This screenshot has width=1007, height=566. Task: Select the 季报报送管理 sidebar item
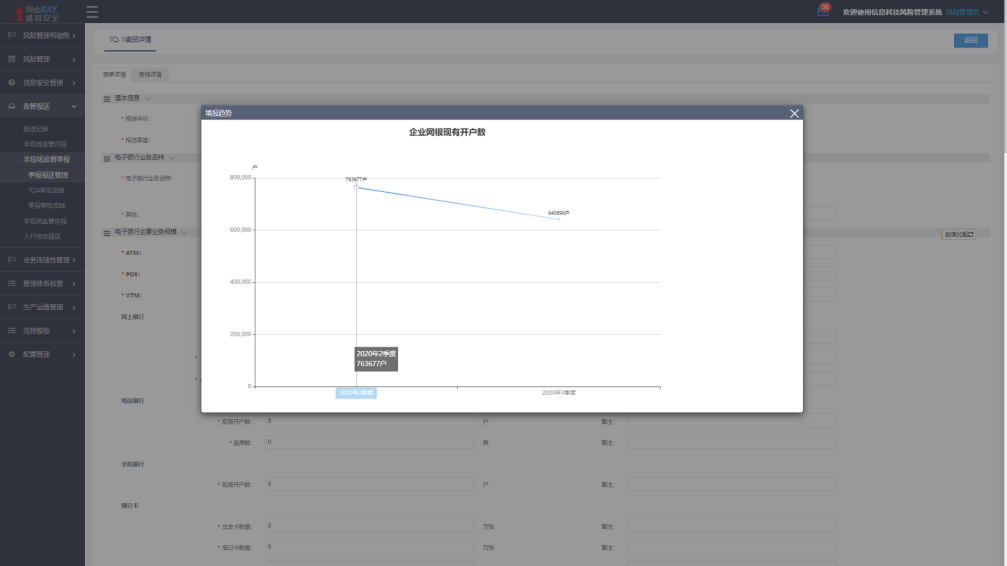pos(48,175)
